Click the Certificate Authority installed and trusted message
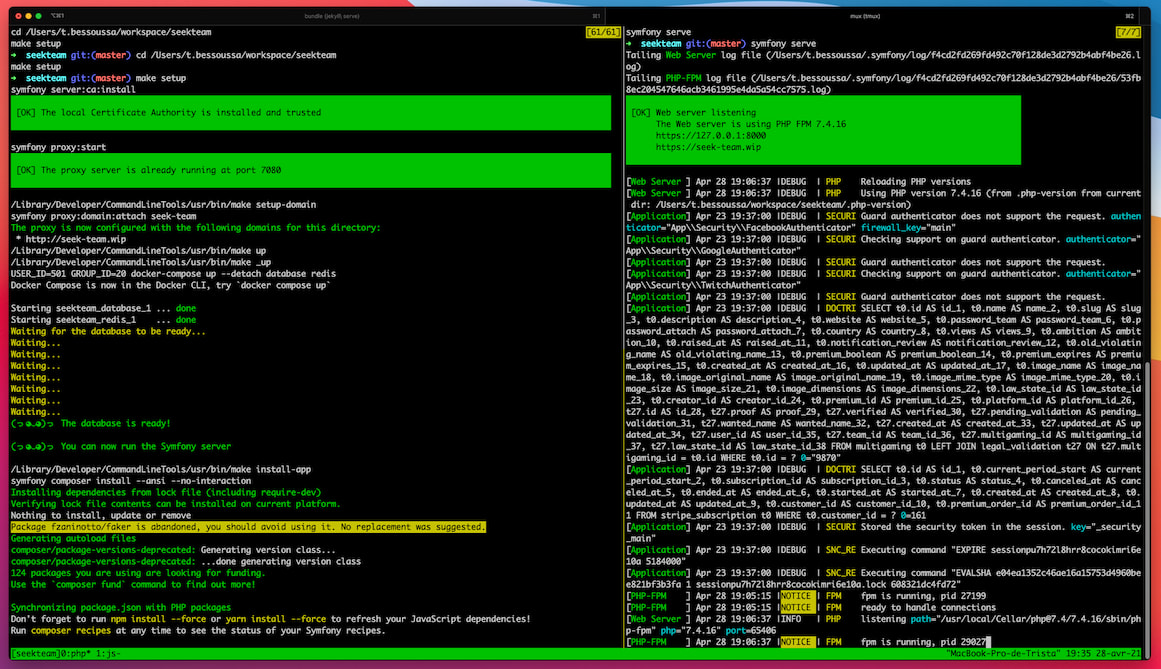Viewport: 1161px width, 669px height. pyautogui.click(x=311, y=112)
